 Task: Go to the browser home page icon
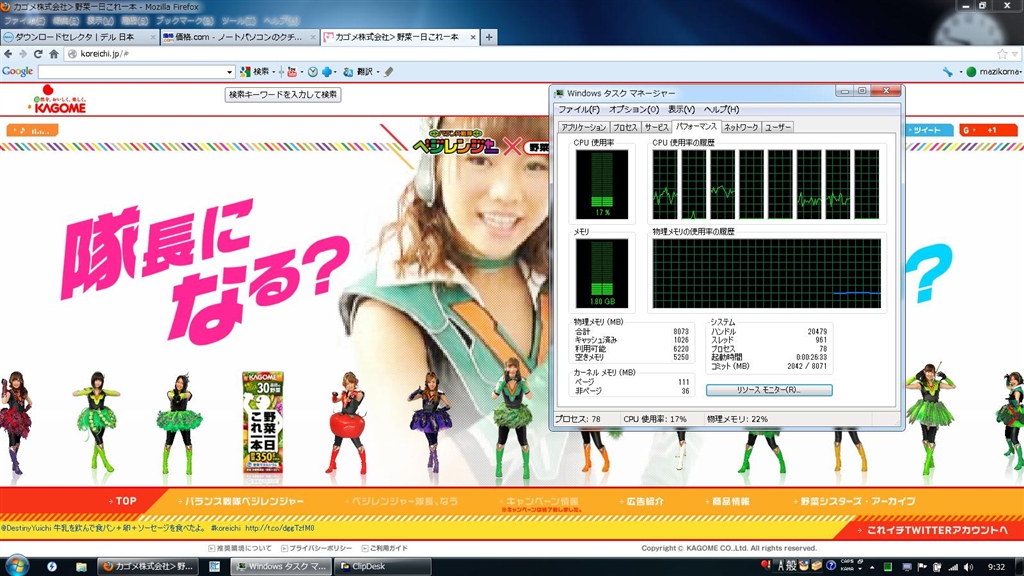pyautogui.click(x=54, y=54)
